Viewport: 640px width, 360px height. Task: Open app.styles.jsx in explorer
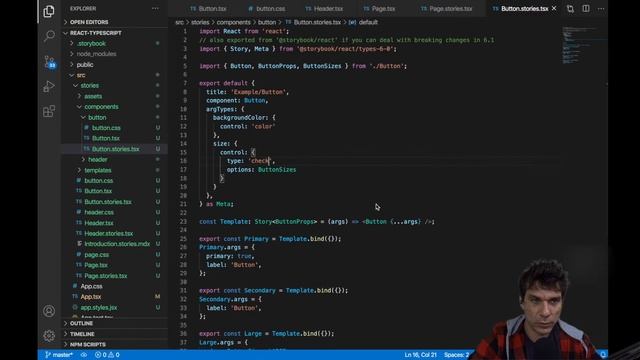click(x=99, y=307)
